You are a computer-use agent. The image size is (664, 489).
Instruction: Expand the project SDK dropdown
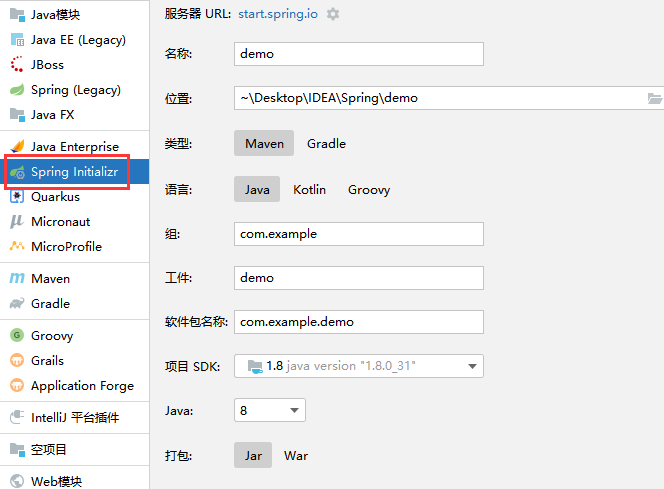click(x=473, y=367)
